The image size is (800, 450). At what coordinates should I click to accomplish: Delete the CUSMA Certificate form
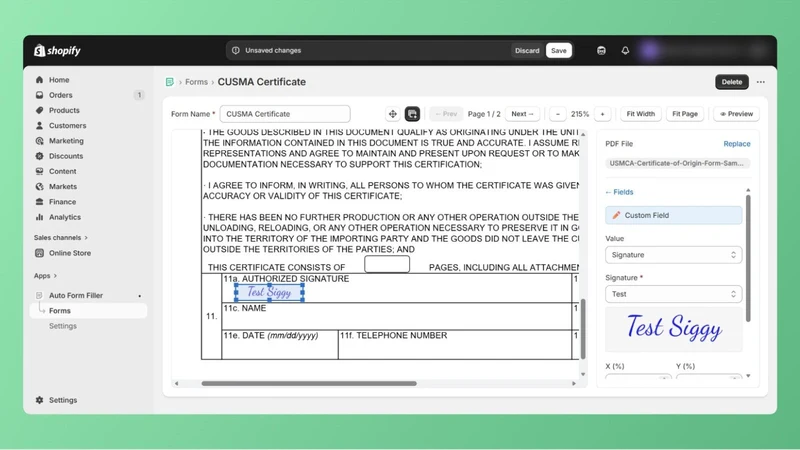click(732, 82)
